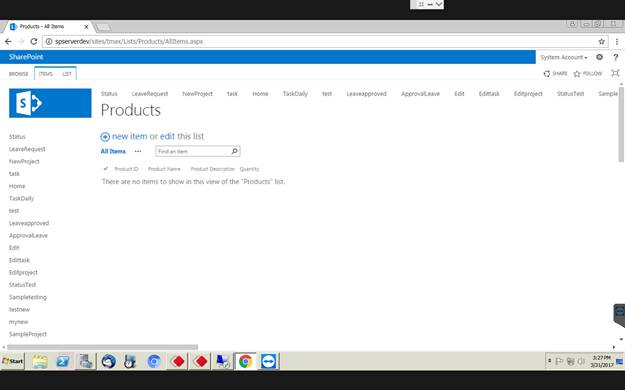Click the SharePoint site logo
This screenshot has width=625, height=390.
[50, 103]
